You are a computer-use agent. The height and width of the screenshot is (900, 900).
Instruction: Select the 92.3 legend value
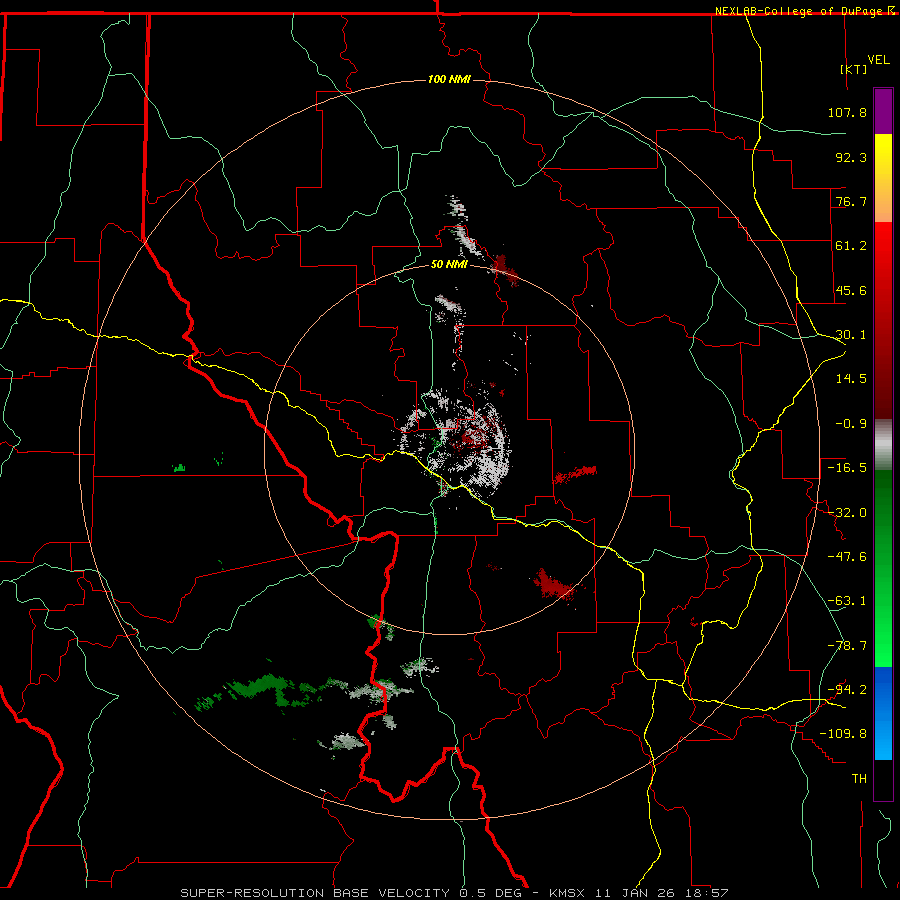click(851, 157)
